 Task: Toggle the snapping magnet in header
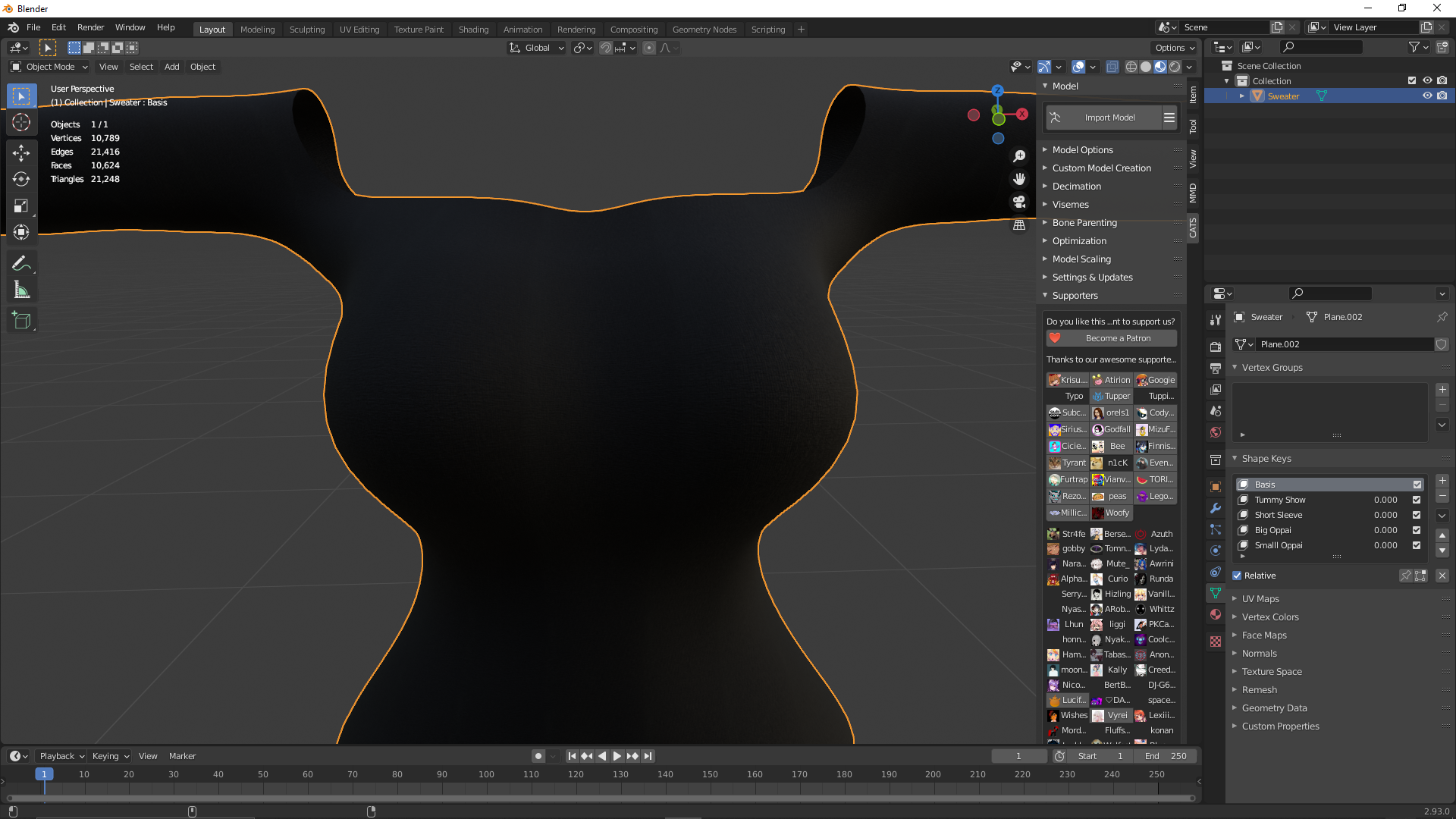(x=605, y=48)
